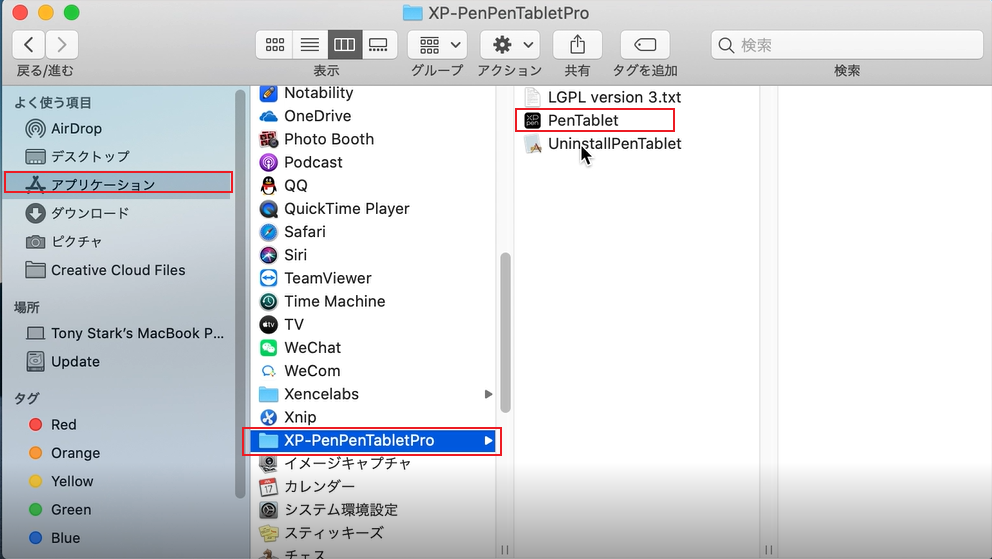
Task: Select the Notability app
Action: click(373, 93)
